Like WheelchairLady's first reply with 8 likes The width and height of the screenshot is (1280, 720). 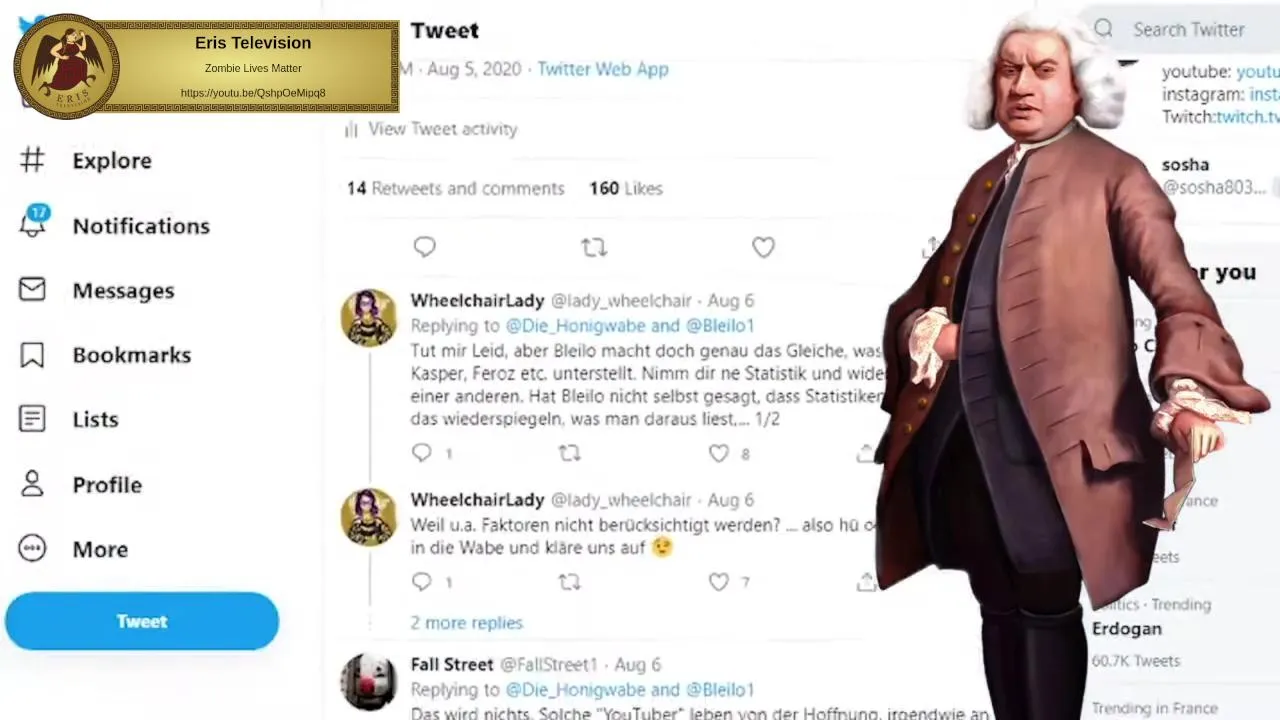click(x=719, y=453)
